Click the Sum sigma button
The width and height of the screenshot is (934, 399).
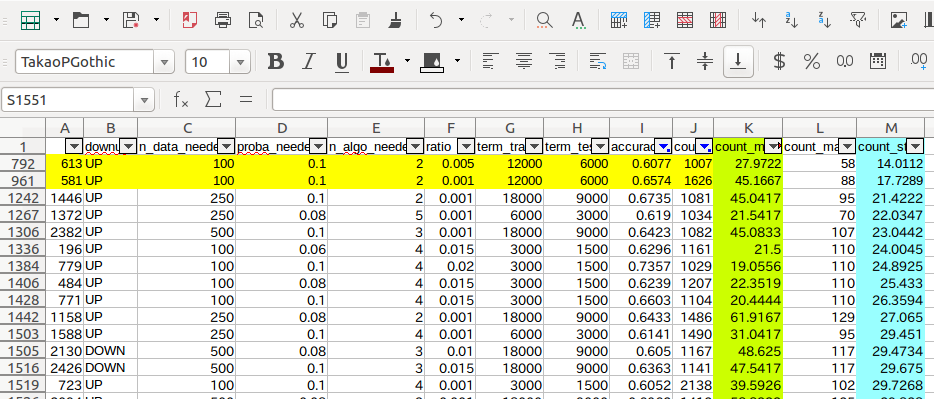tap(213, 99)
